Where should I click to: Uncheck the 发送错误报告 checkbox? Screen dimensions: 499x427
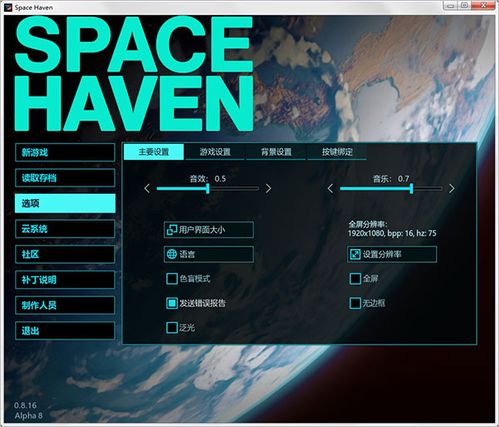coord(172,303)
